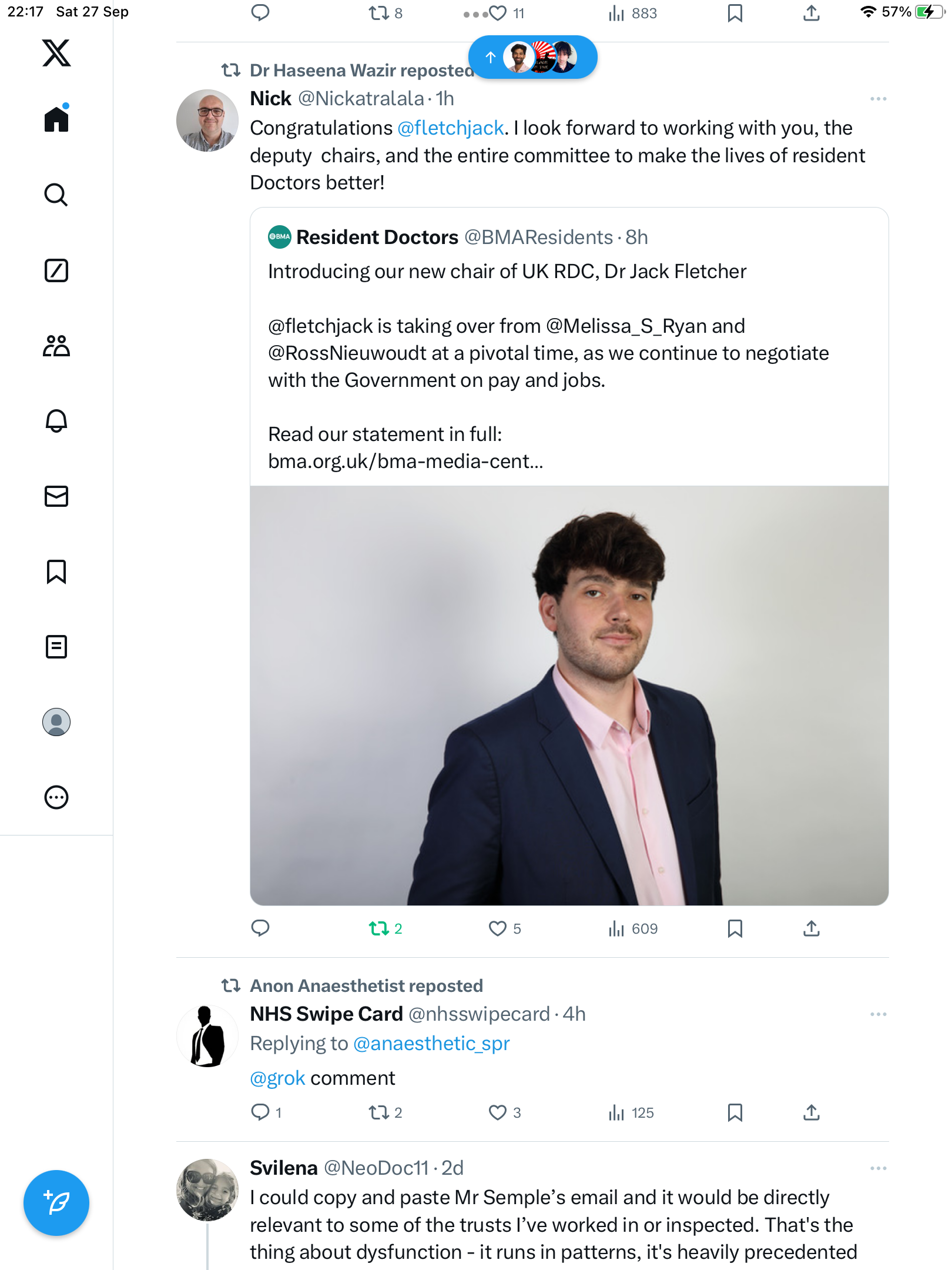Open the X home logo
952x1270 pixels.
coord(56,54)
